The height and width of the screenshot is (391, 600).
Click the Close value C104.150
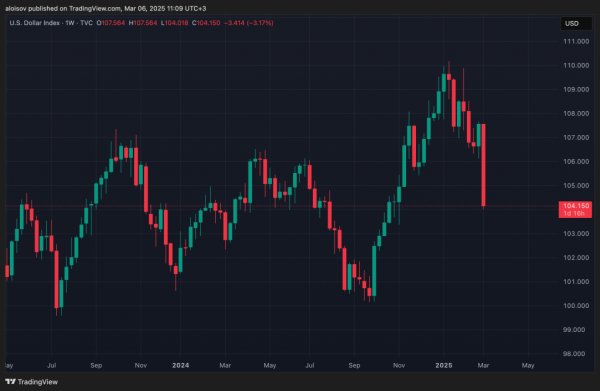(x=206, y=23)
